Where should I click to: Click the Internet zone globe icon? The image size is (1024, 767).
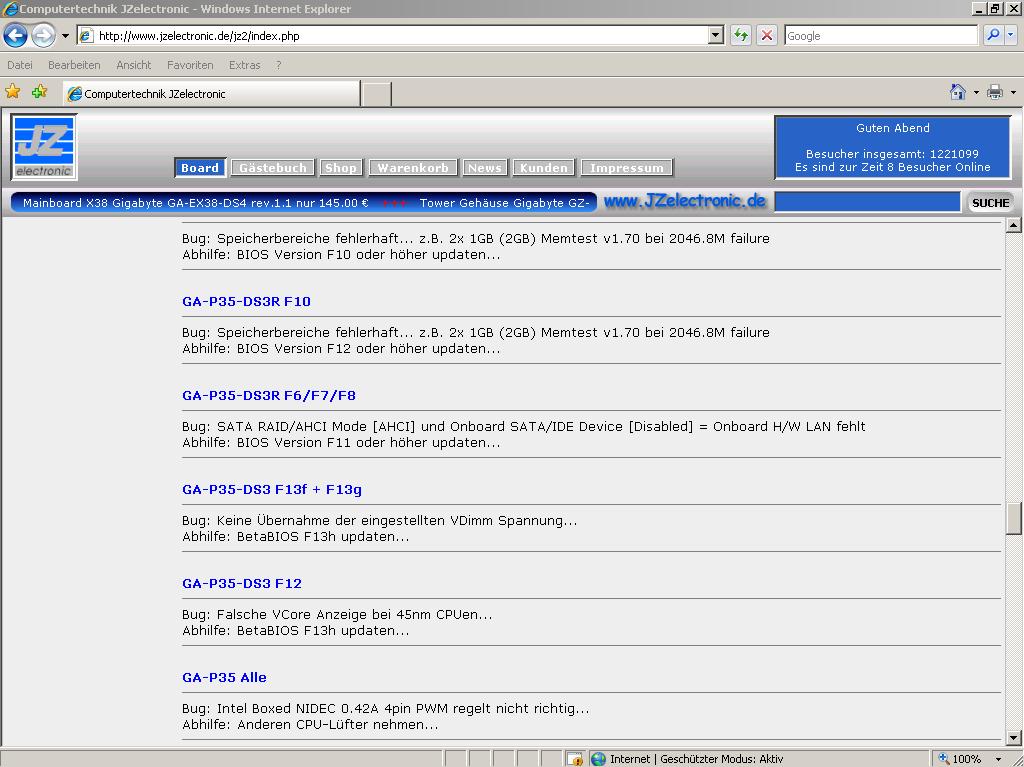[x=598, y=759]
